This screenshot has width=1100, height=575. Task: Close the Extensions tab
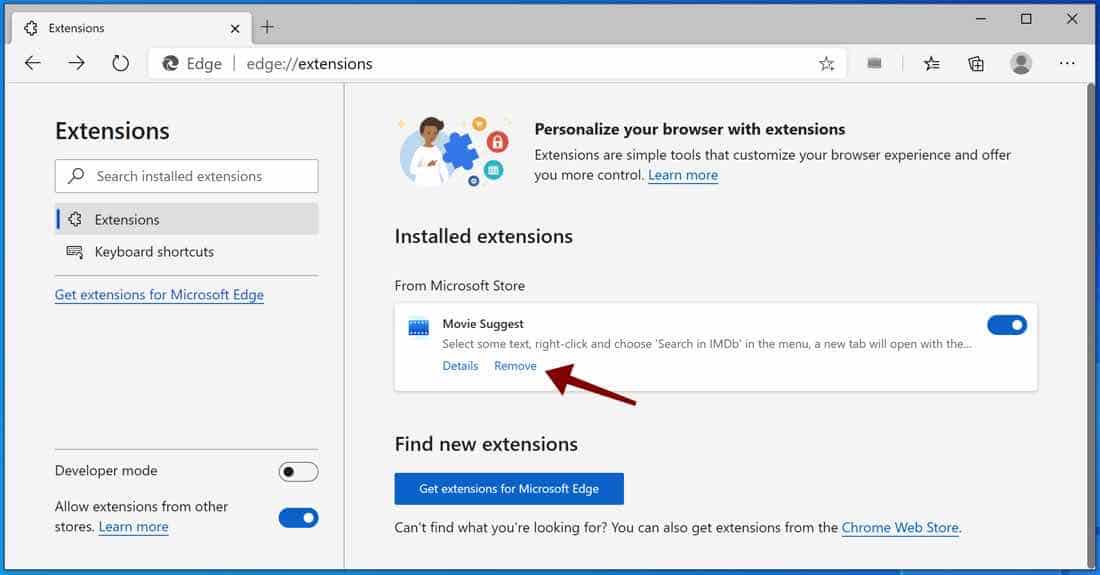click(x=235, y=29)
